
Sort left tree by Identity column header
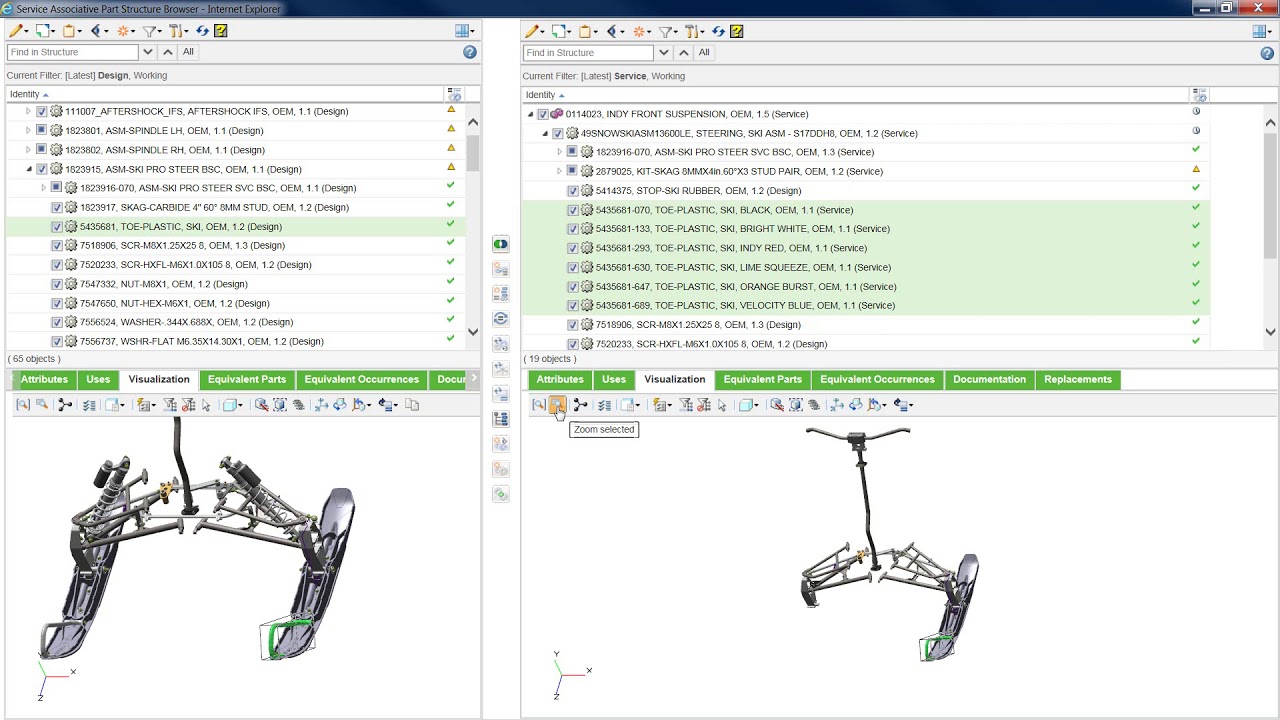[26, 94]
